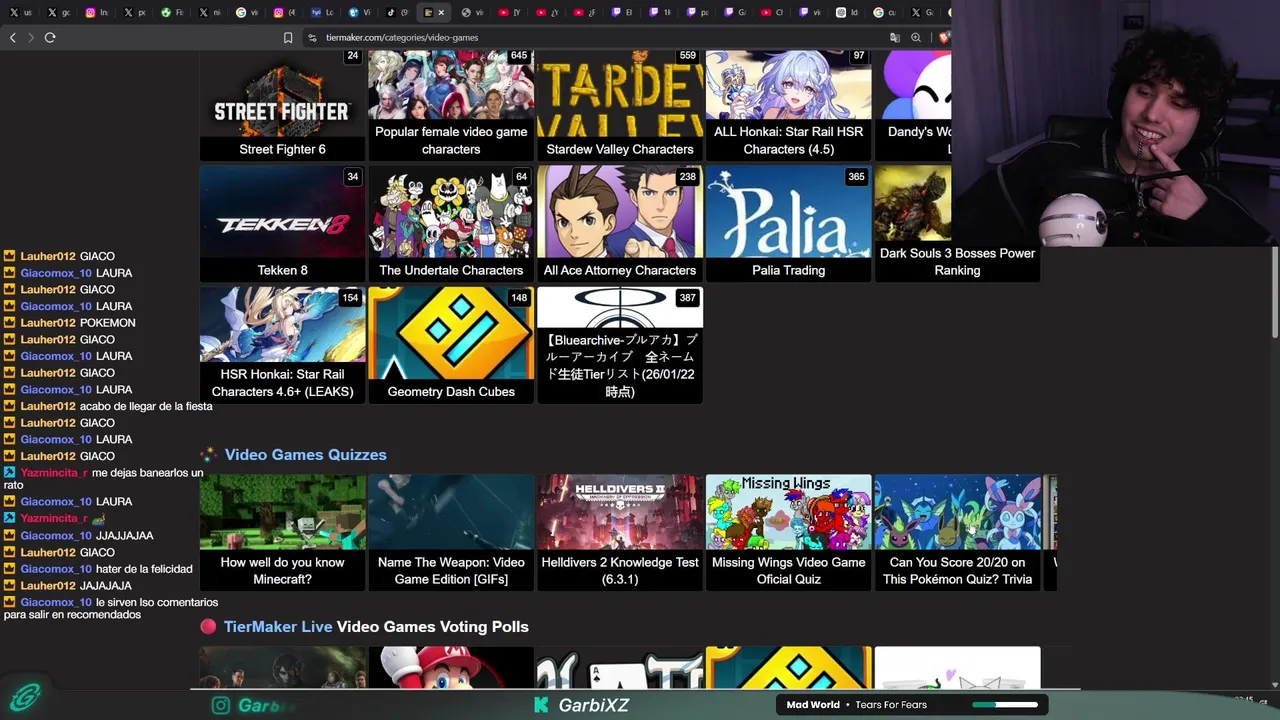
Task: View site information icon beside the URL
Action: pyautogui.click(x=312, y=38)
